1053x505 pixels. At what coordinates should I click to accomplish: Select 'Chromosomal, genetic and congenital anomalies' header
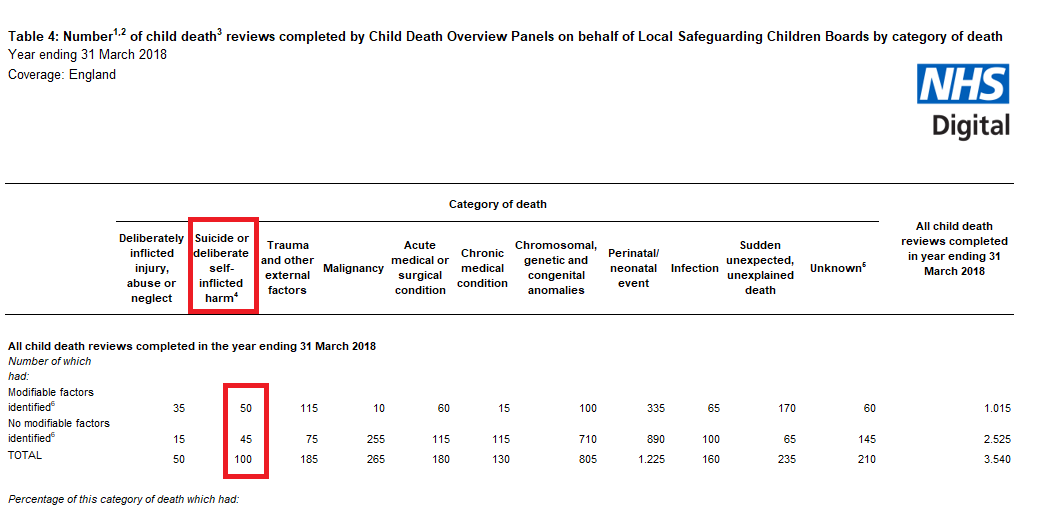pyautogui.click(x=556, y=268)
